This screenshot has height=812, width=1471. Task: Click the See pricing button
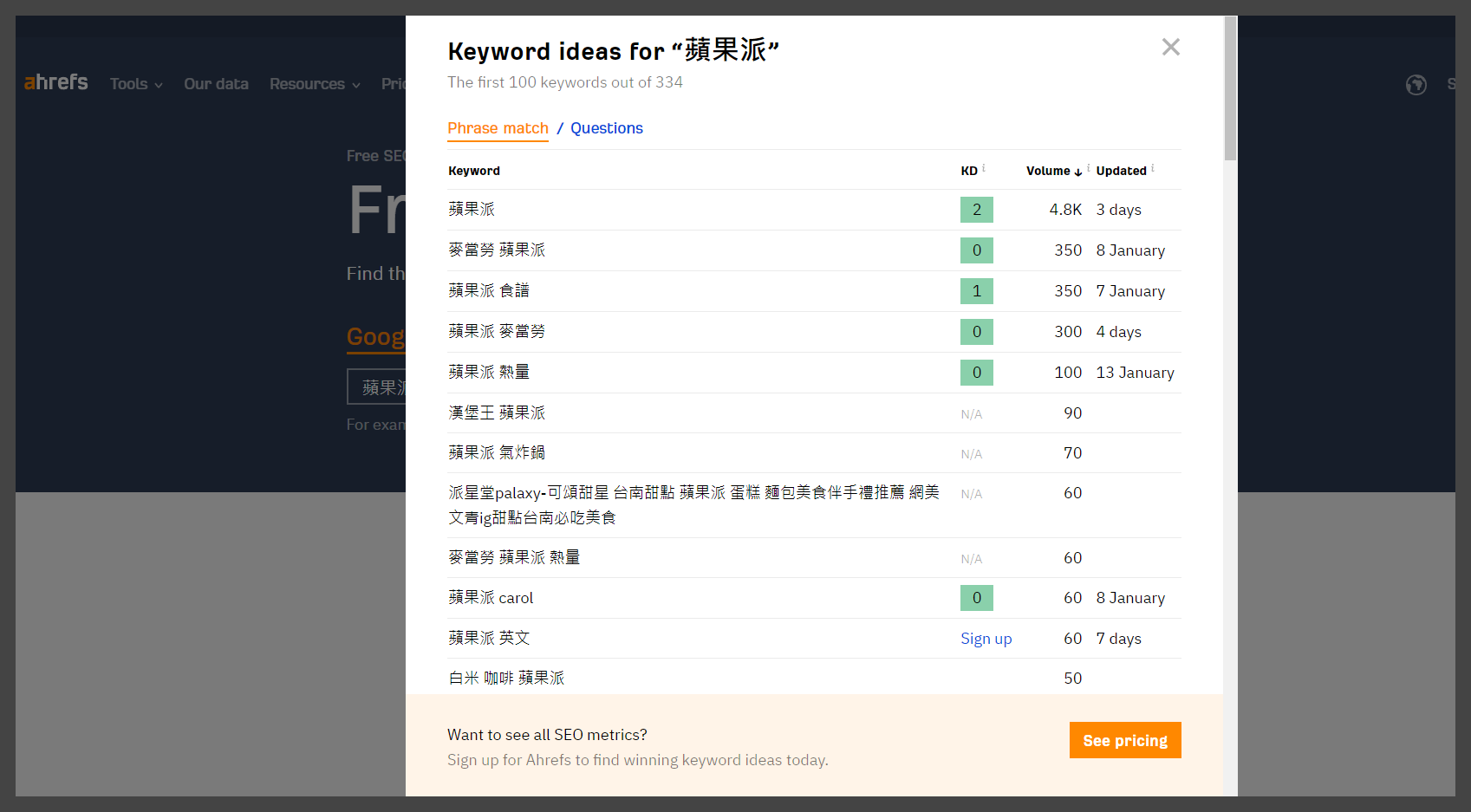[1124, 740]
